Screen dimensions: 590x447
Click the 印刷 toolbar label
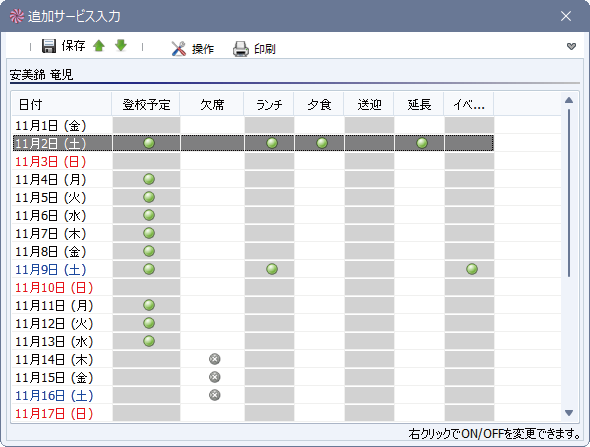click(x=265, y=49)
